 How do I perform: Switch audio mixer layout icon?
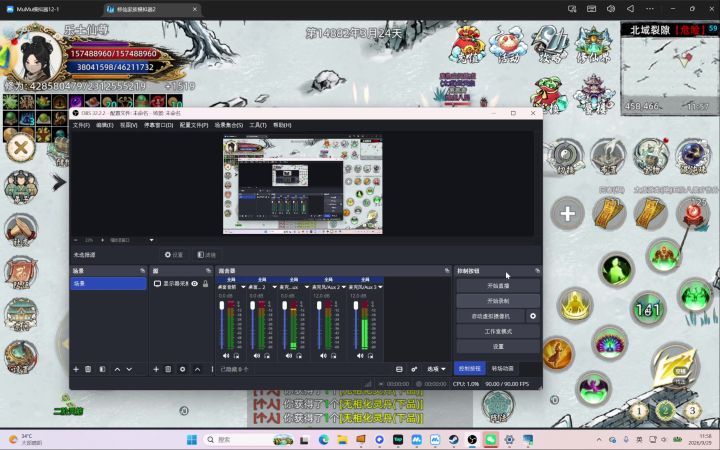pyautogui.click(x=399, y=369)
